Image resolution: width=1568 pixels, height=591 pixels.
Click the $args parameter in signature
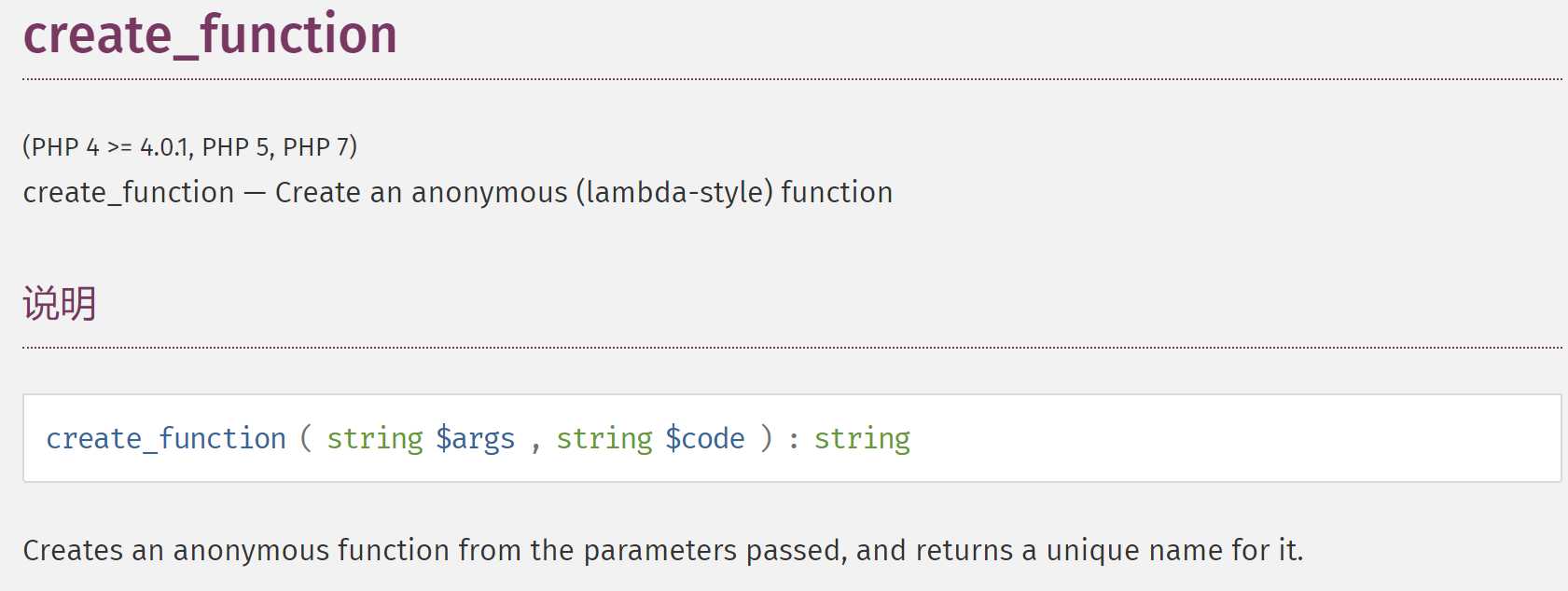[x=476, y=438]
